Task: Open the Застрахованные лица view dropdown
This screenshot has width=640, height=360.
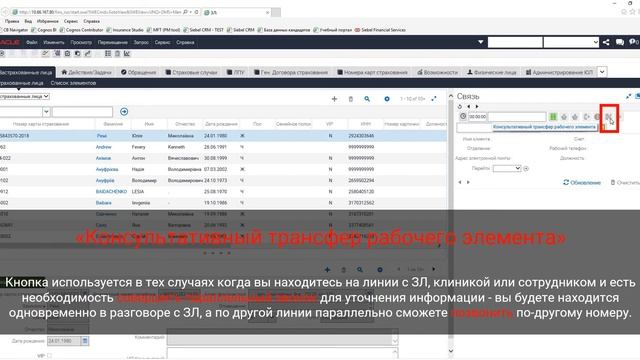Action: click(24, 96)
